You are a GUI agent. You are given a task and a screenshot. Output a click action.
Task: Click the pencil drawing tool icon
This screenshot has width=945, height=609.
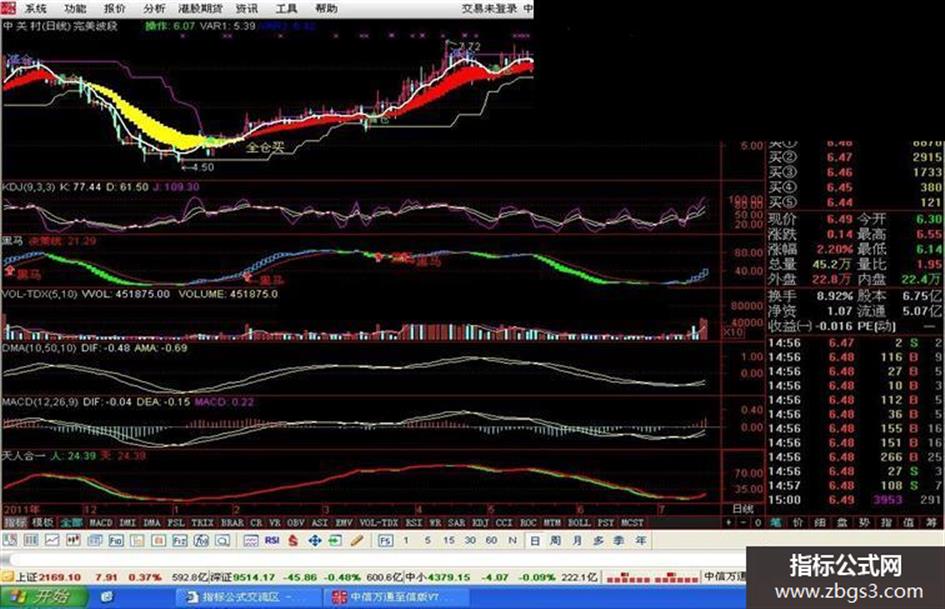tap(357, 540)
